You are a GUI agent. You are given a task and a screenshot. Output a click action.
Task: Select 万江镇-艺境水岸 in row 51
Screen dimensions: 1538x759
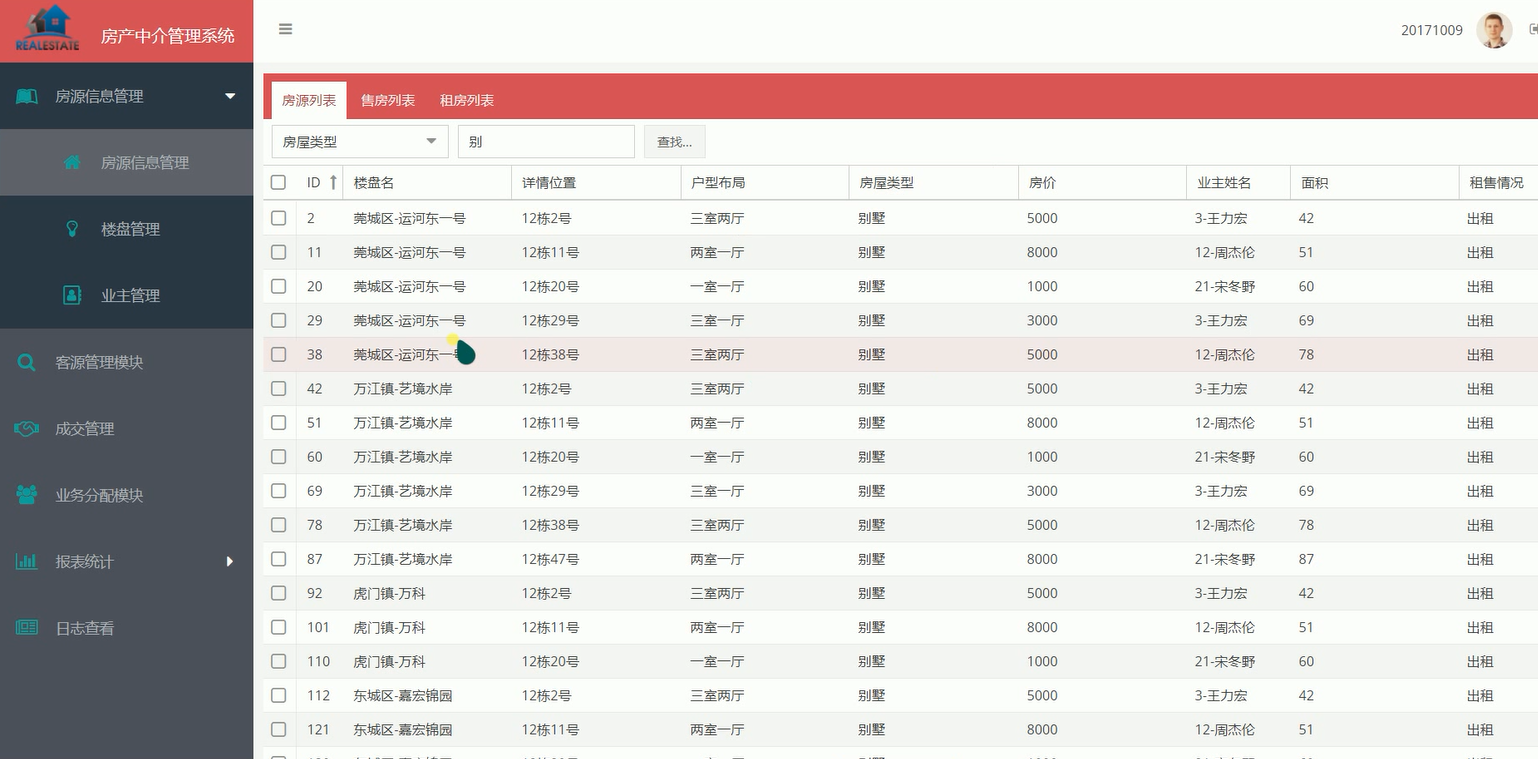point(403,423)
